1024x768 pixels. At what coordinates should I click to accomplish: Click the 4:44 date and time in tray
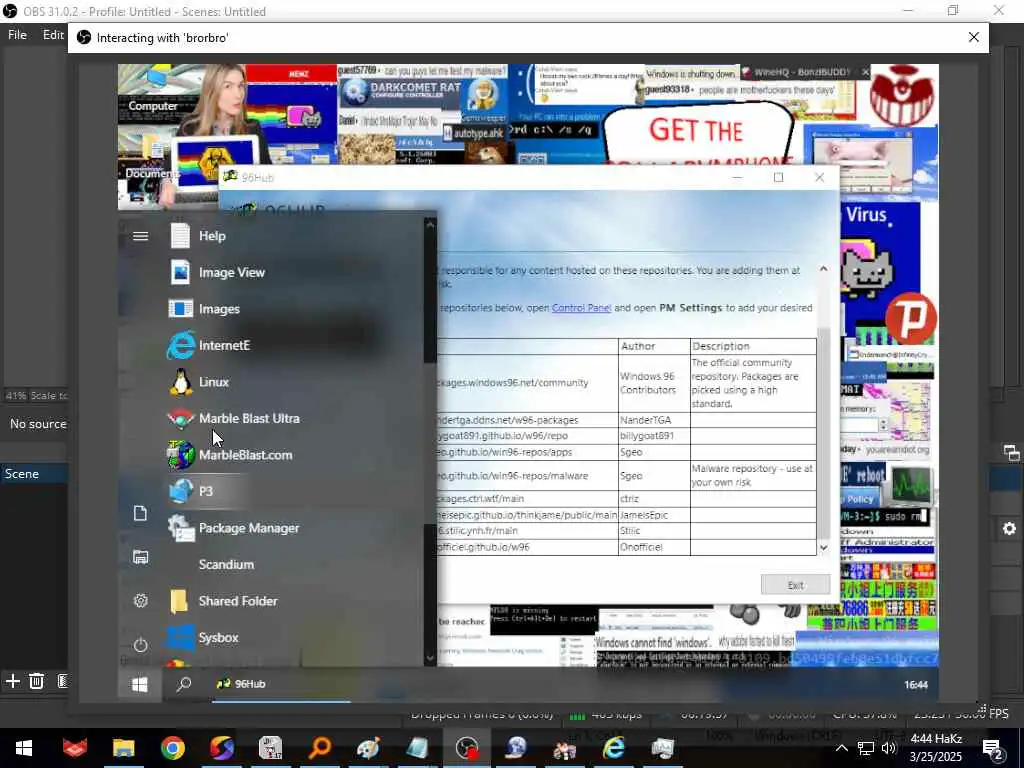click(x=936, y=748)
